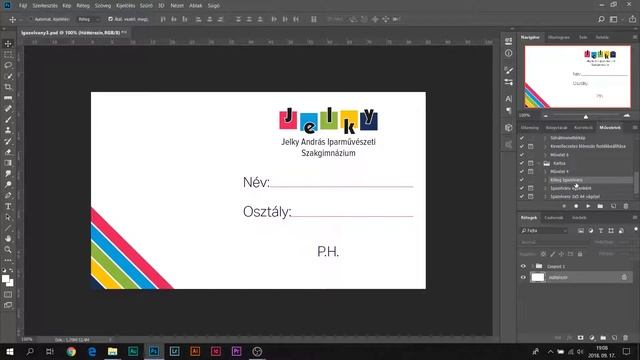Select the Eraser tool
The image size is (640, 360).
click(8, 152)
